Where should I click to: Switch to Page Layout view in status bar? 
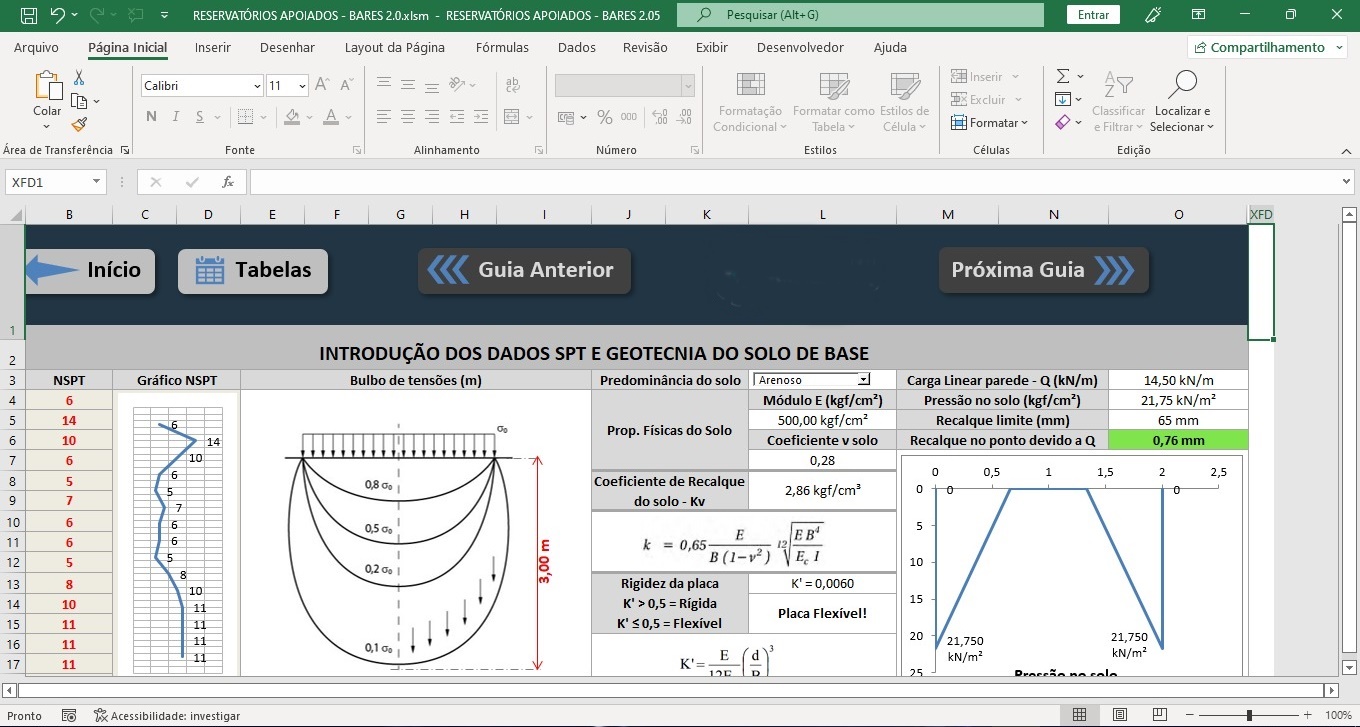[1121, 715]
